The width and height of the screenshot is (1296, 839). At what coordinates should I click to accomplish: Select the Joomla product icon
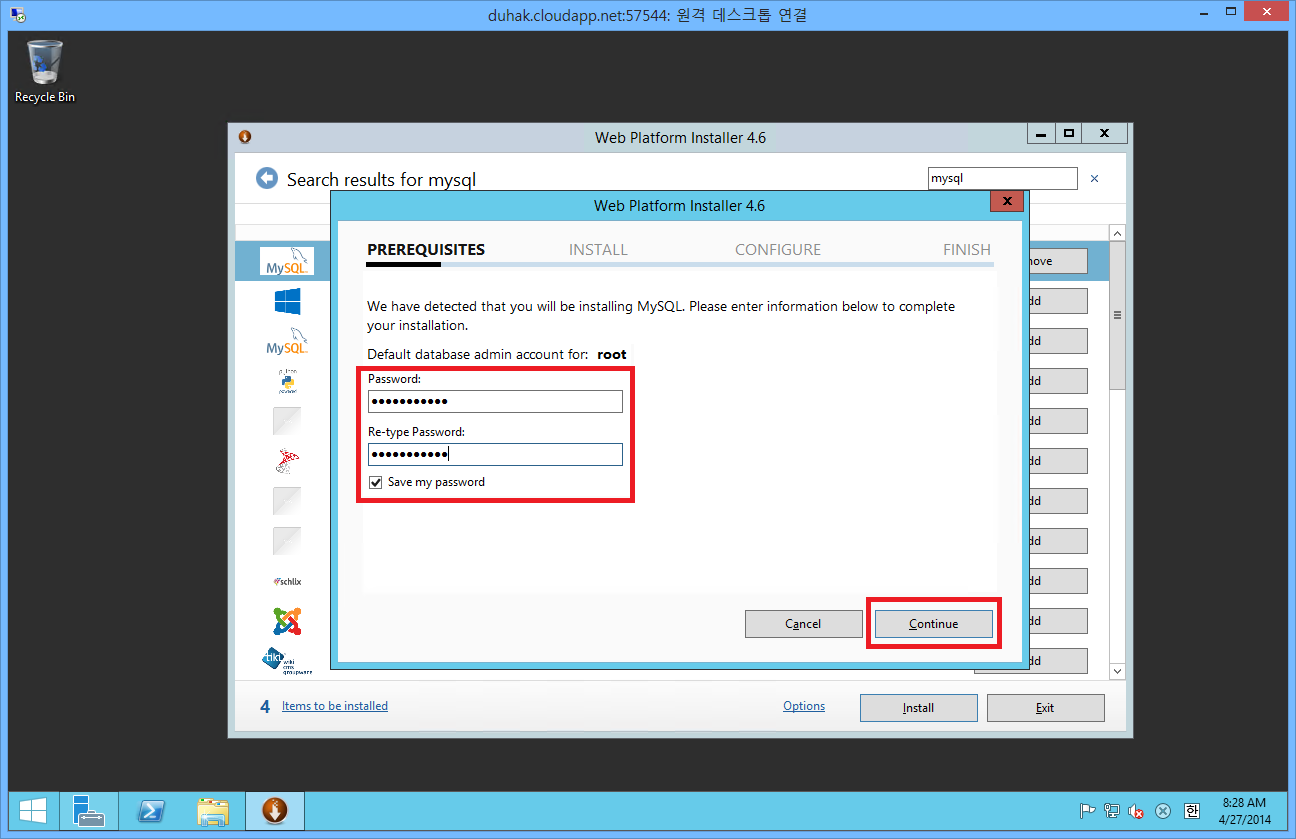coord(287,621)
